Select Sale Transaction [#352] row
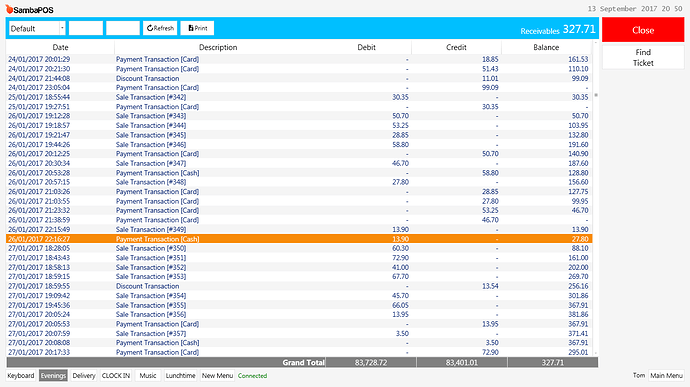Image resolution: width=690 pixels, height=387 pixels. point(299,267)
